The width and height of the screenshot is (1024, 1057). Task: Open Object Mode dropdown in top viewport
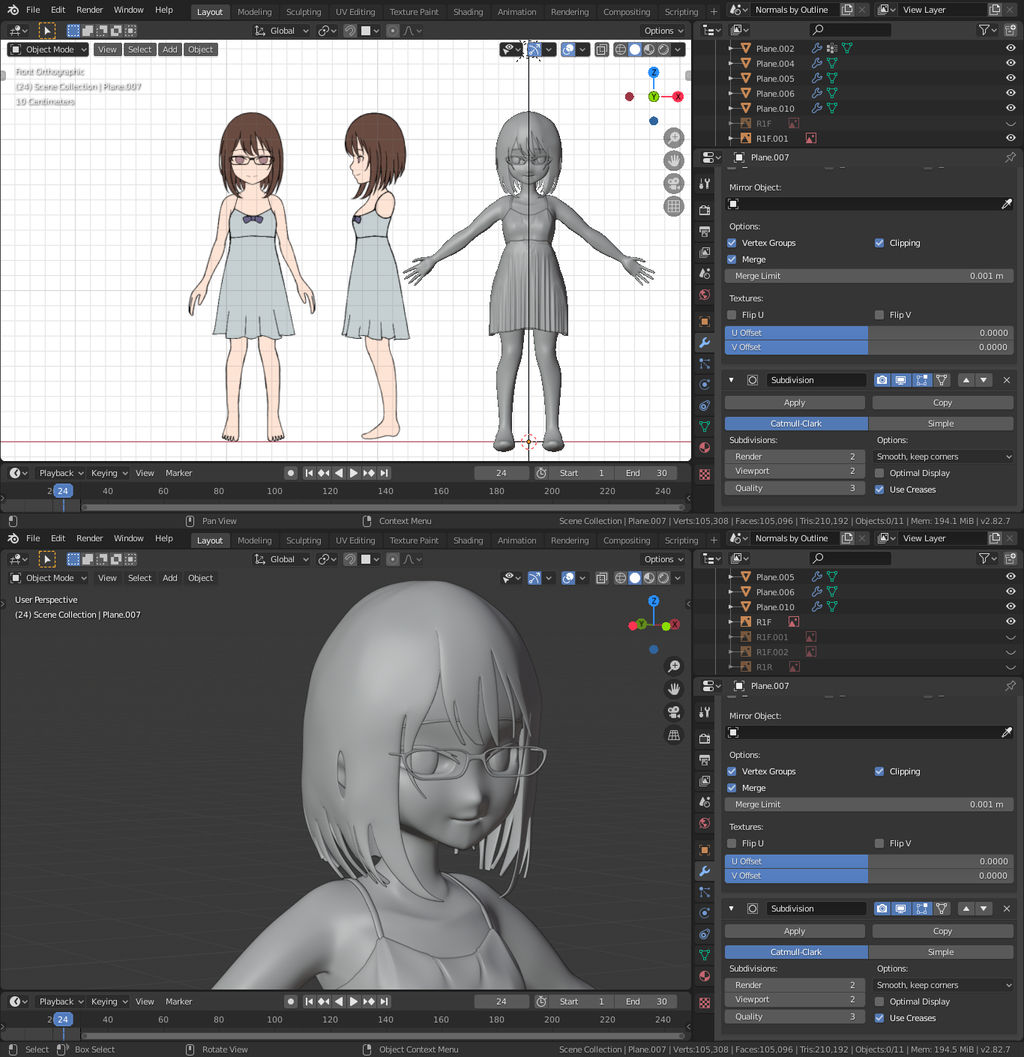48,49
